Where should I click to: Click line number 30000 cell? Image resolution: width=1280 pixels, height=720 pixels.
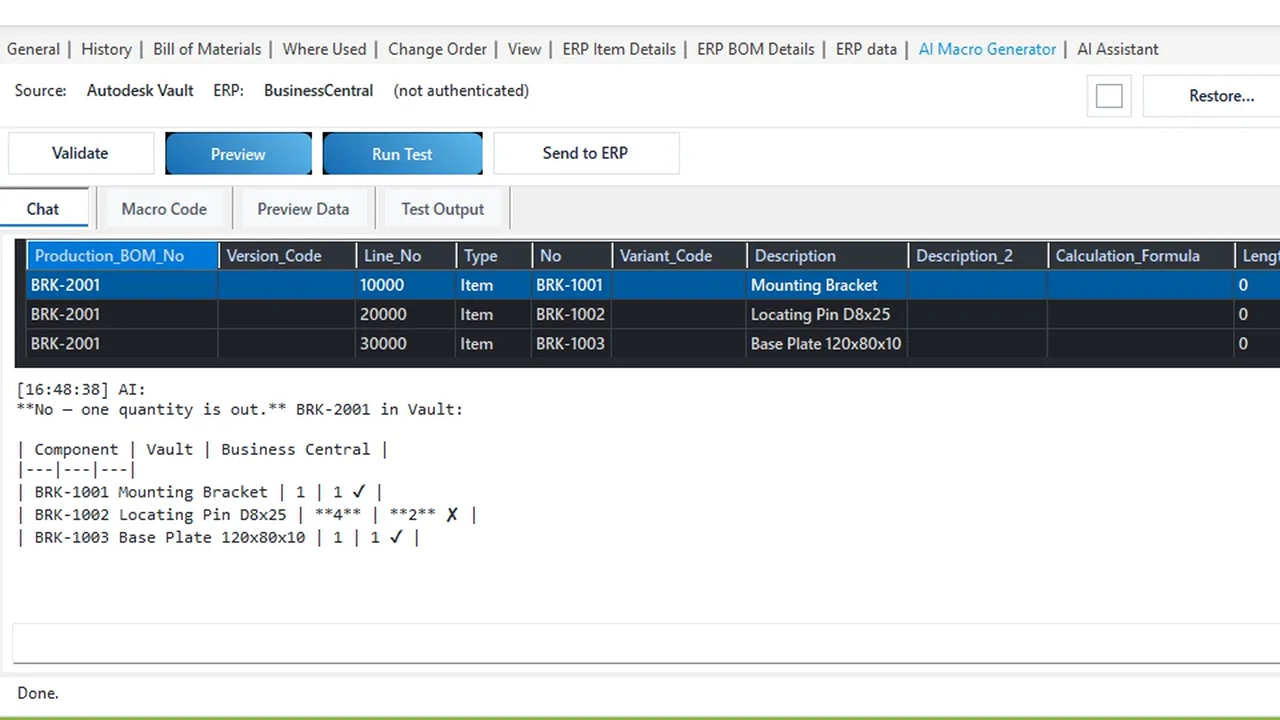406,343
